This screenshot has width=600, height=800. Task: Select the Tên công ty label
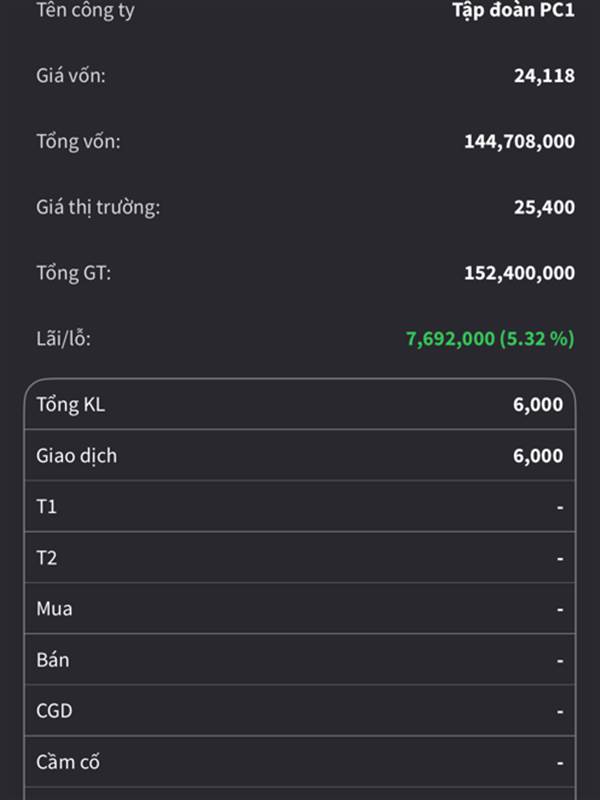pos(85,11)
